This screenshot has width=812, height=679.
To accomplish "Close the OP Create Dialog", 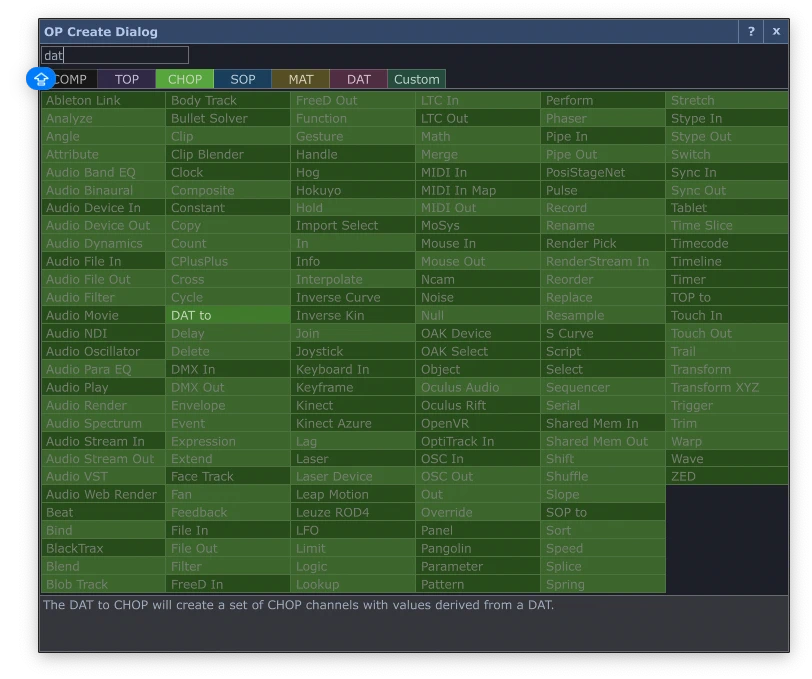I will [776, 32].
